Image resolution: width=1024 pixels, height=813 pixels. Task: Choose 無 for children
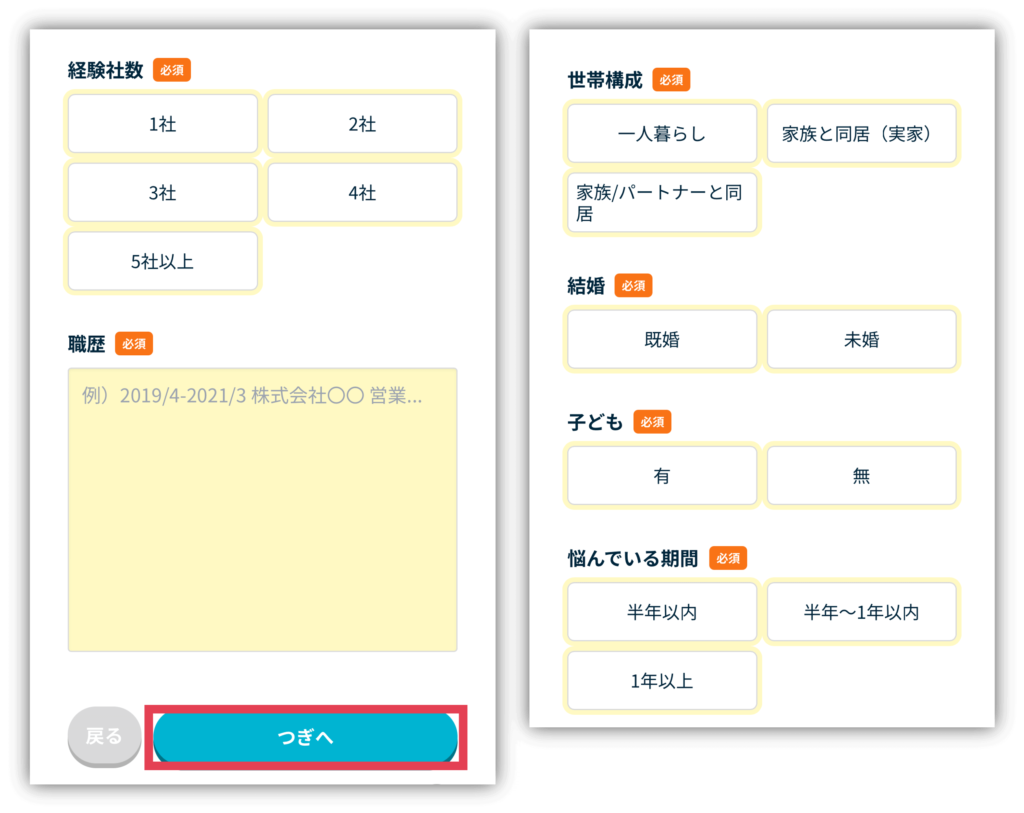pos(861,475)
